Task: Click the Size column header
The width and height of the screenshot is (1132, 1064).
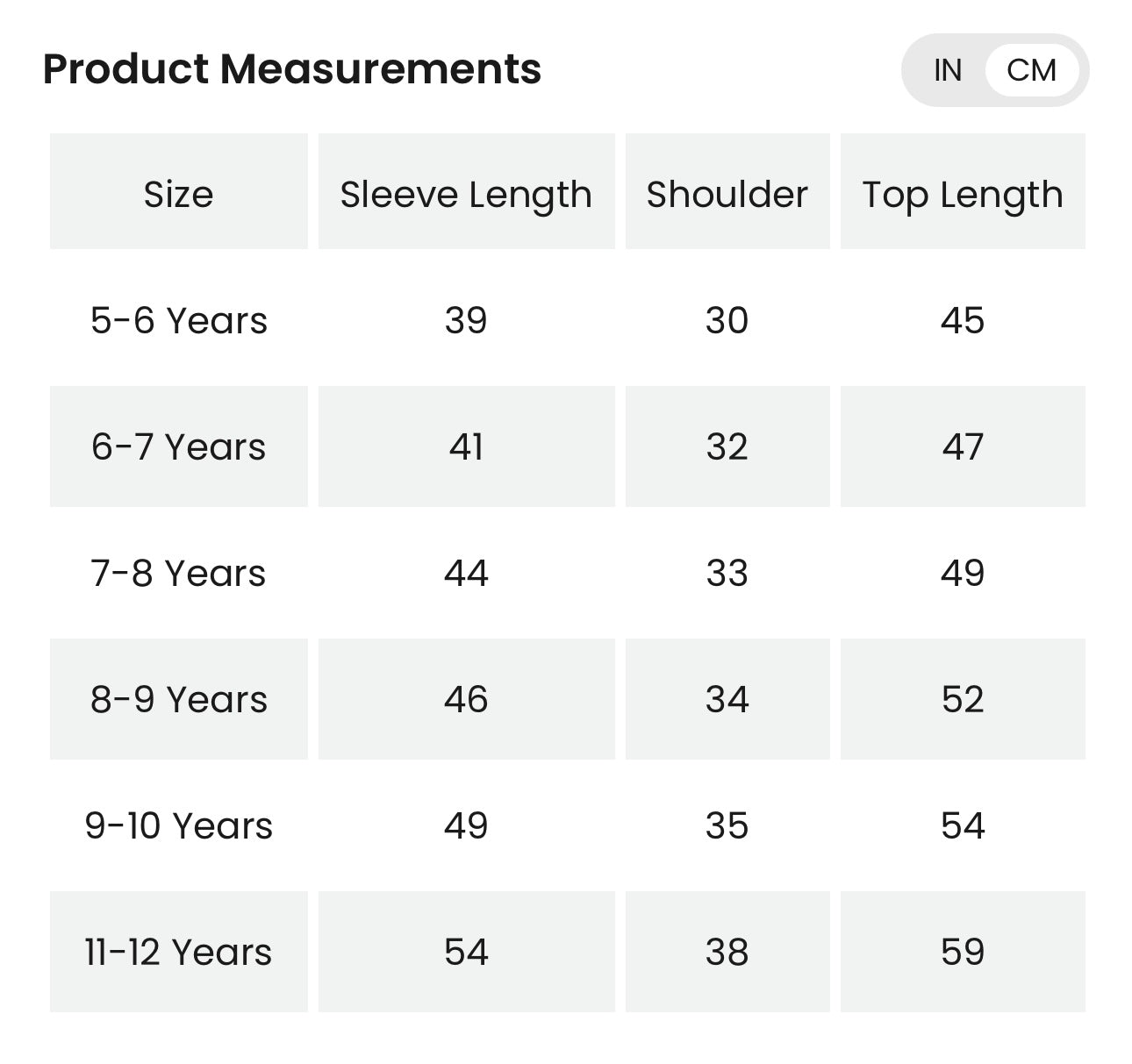Action: coord(179,194)
